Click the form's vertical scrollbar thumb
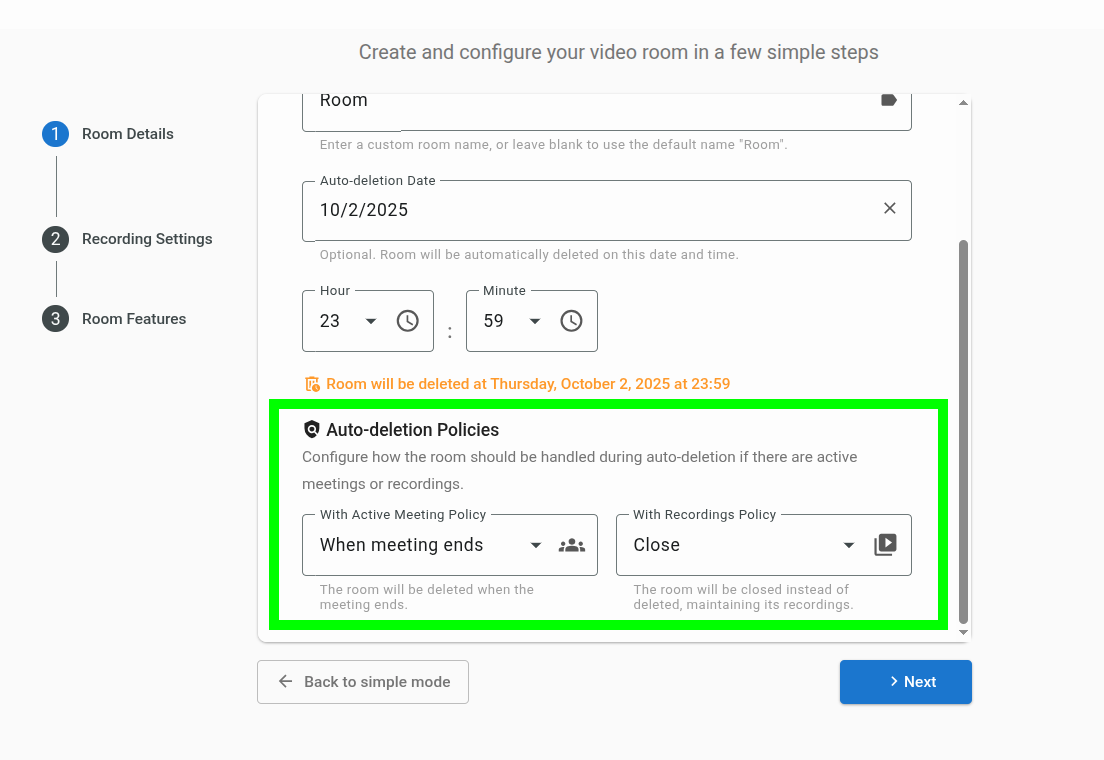This screenshot has height=760, width=1104. pyautogui.click(x=963, y=430)
